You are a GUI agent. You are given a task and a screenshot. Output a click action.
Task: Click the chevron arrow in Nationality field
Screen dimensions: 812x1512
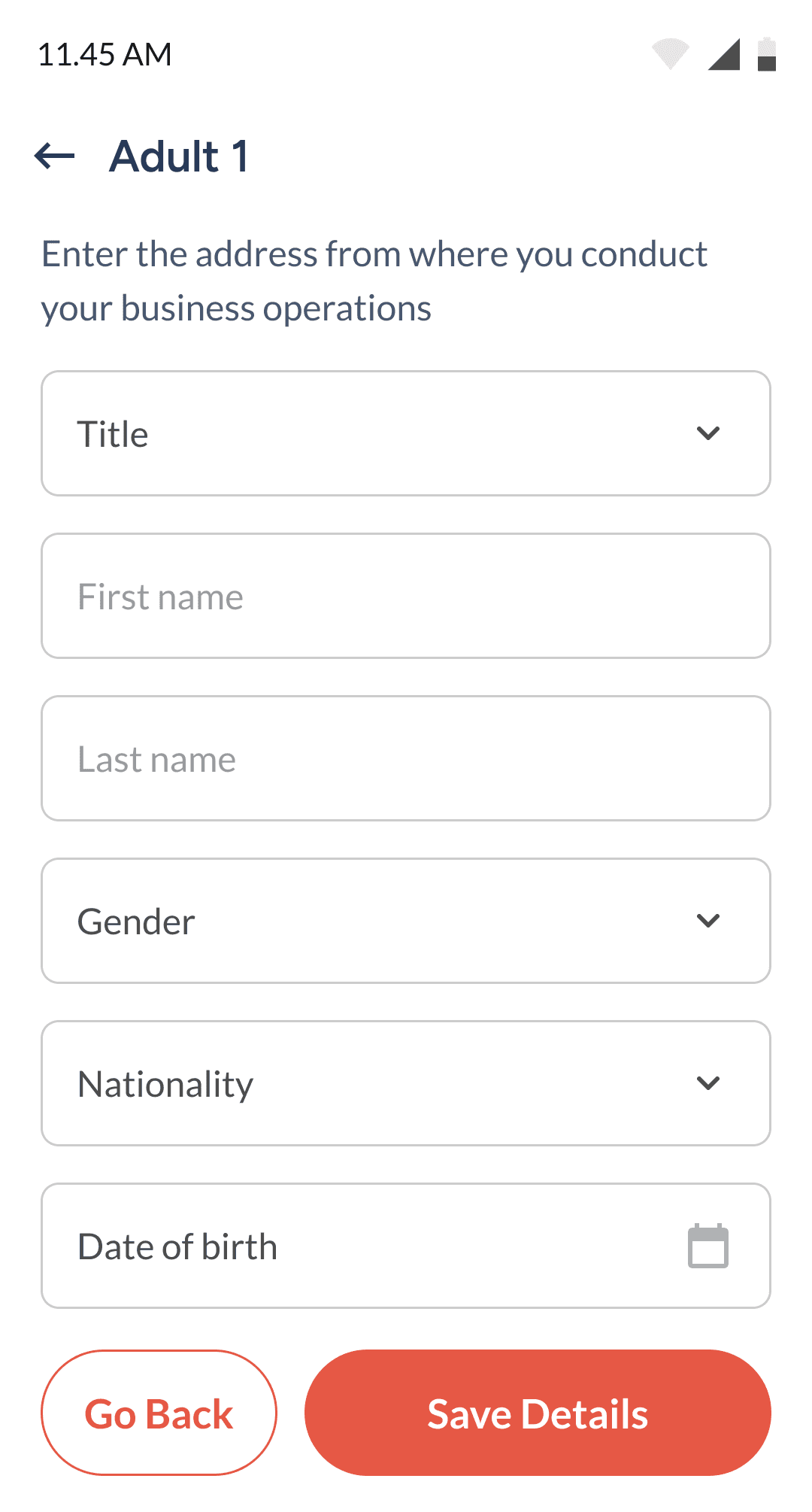708,1083
